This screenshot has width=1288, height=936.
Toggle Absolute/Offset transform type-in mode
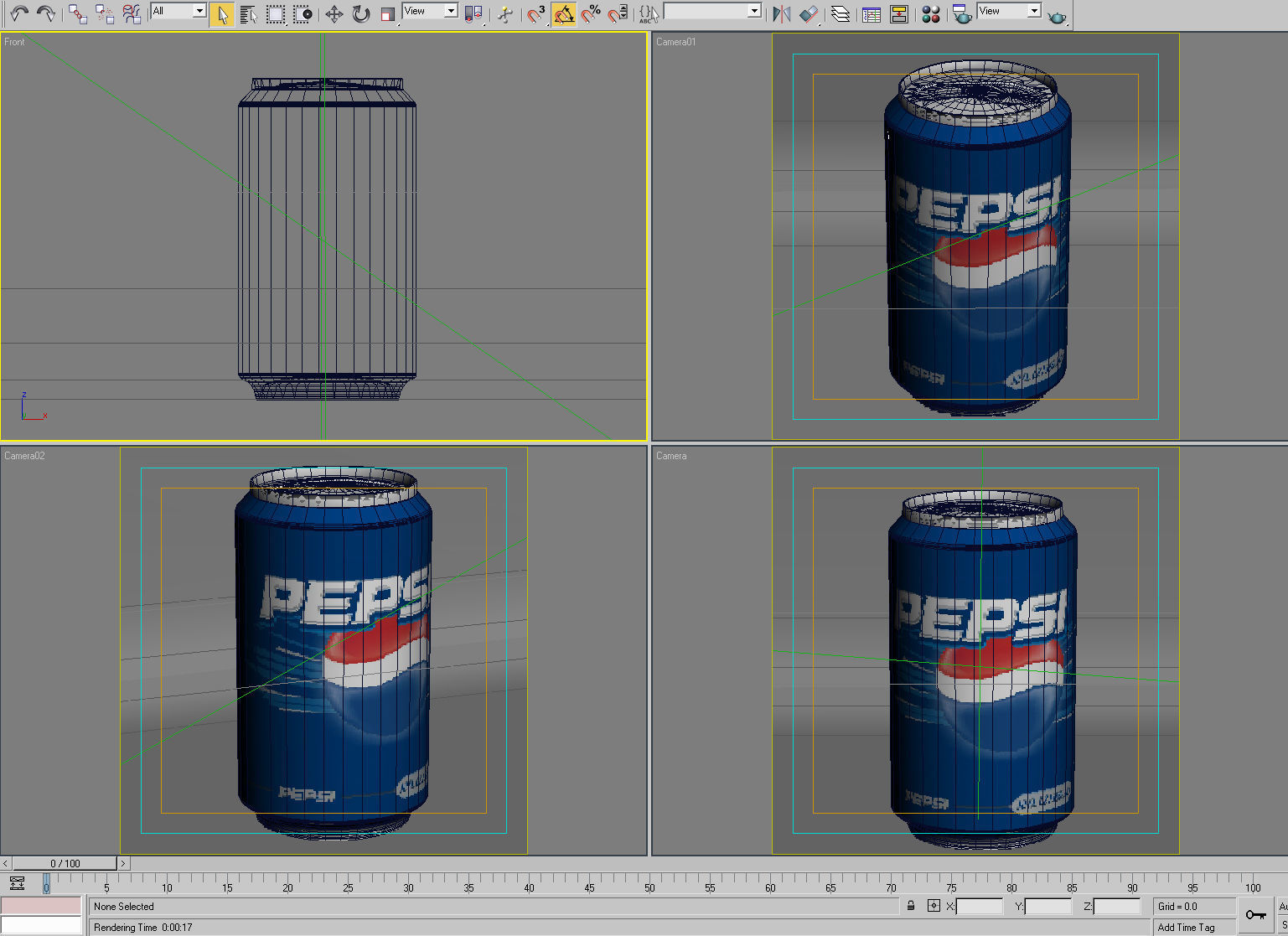pyautogui.click(x=934, y=906)
